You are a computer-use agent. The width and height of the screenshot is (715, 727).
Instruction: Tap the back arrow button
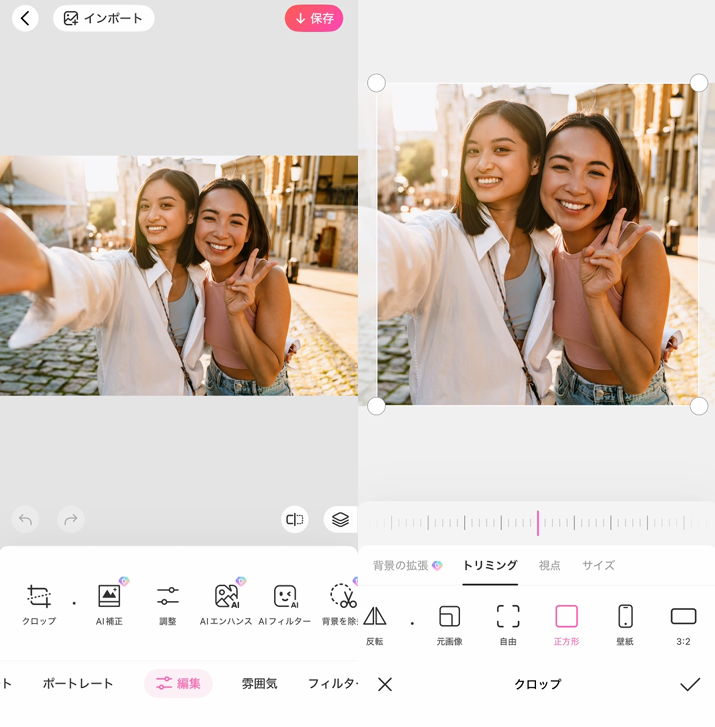(25, 19)
